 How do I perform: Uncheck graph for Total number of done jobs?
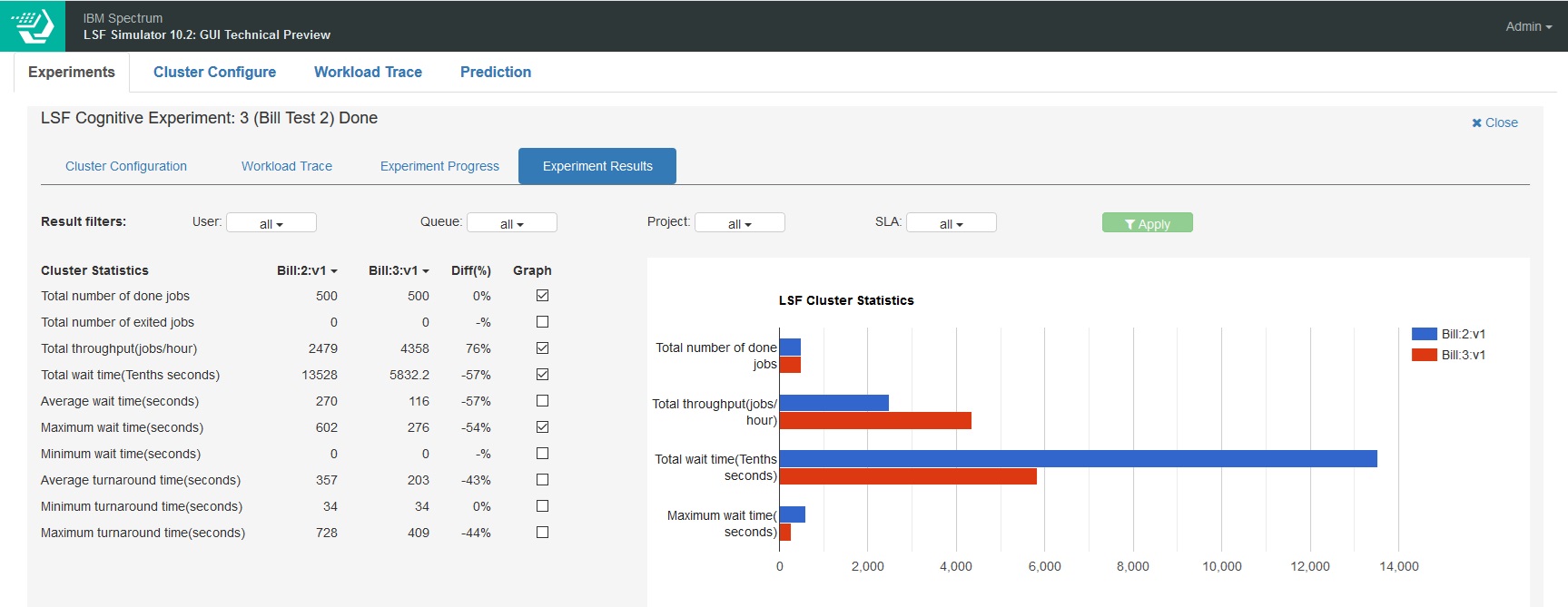[543, 296]
